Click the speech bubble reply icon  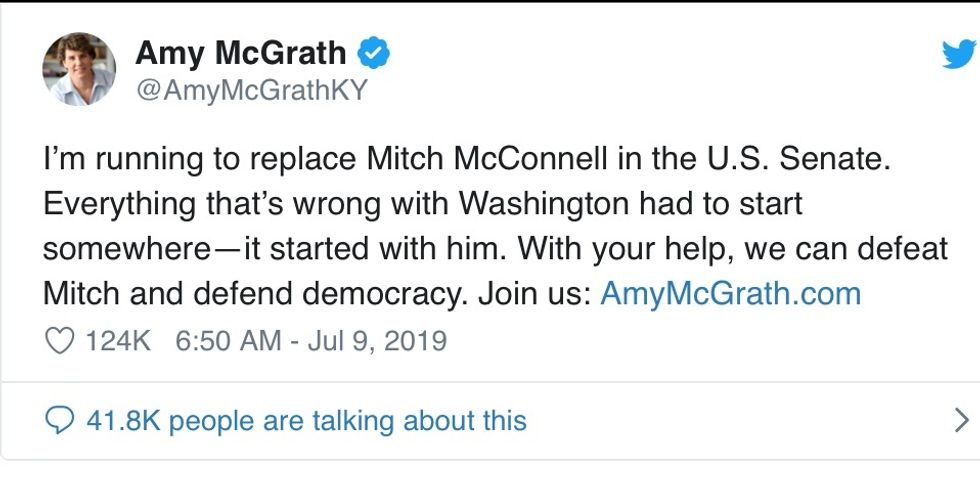click(x=61, y=420)
